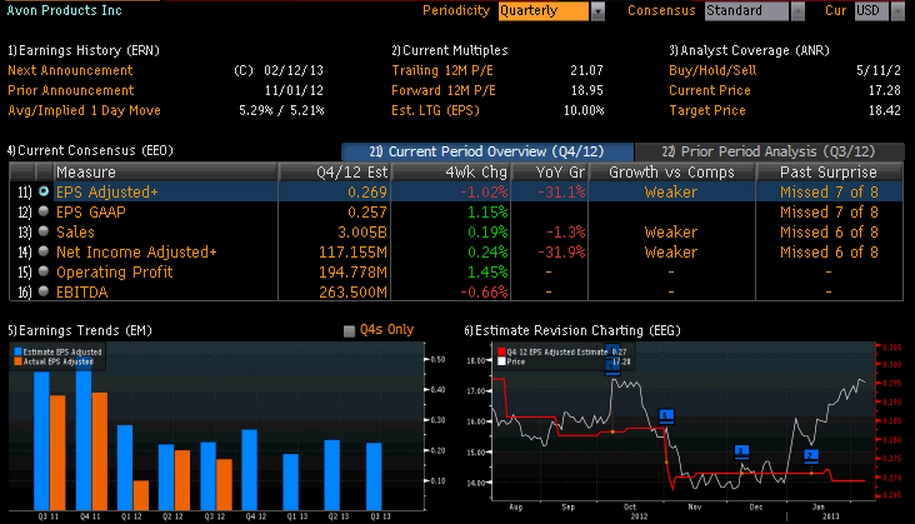Image resolution: width=915 pixels, height=524 pixels.
Task: Click the EPS Adjusted+ estimate 0.269
Action: click(367, 192)
